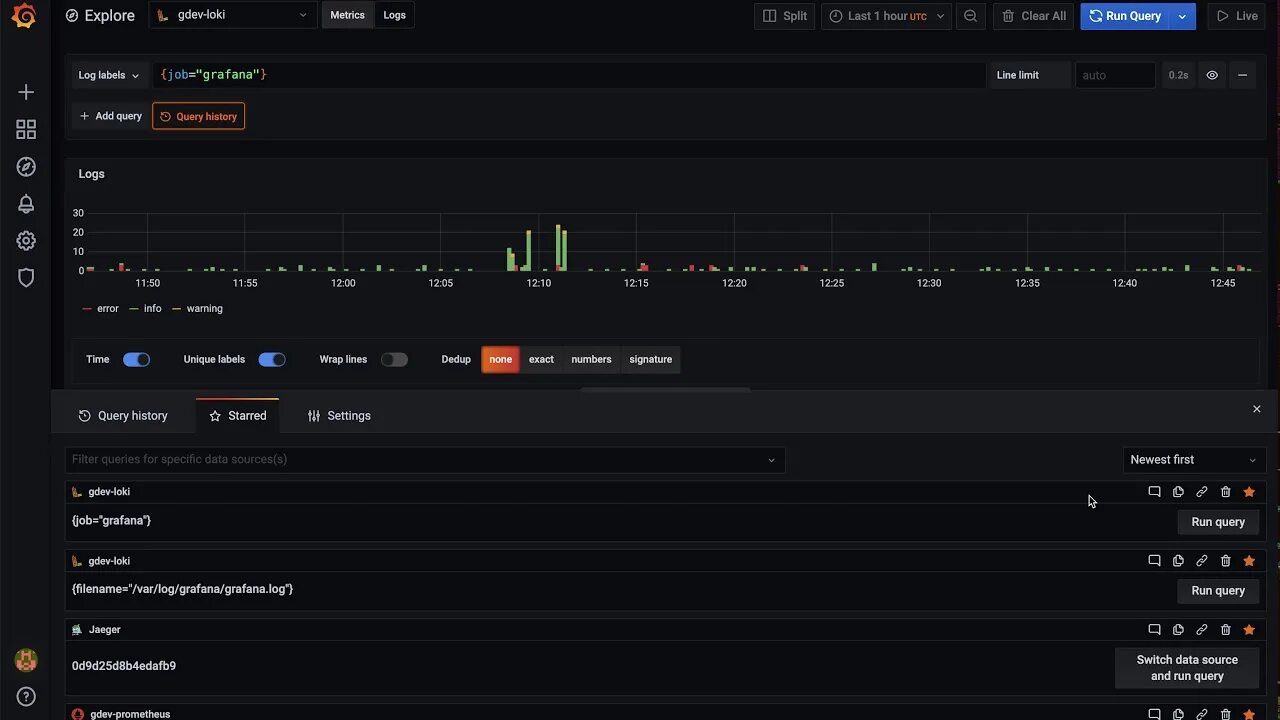Viewport: 1280px width, 720px height.
Task: Click the Line limit input field
Action: pos(1115,75)
